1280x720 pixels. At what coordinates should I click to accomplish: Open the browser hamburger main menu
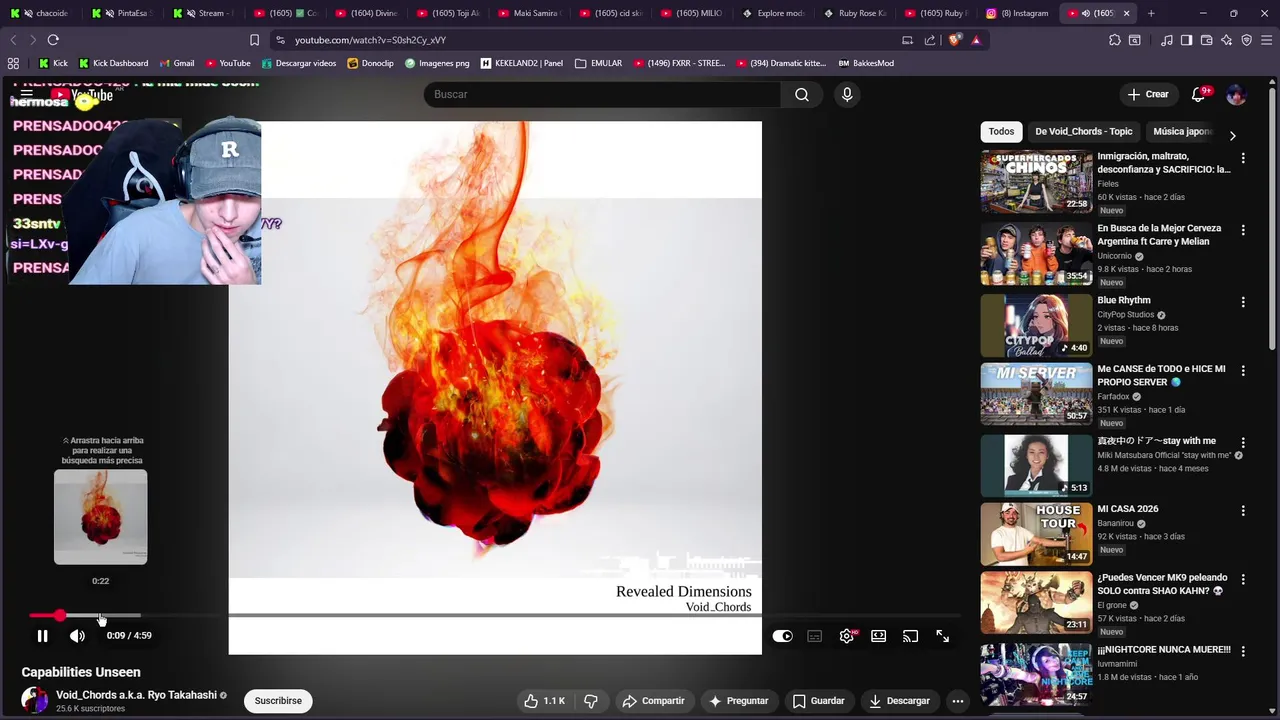tap(1266, 40)
